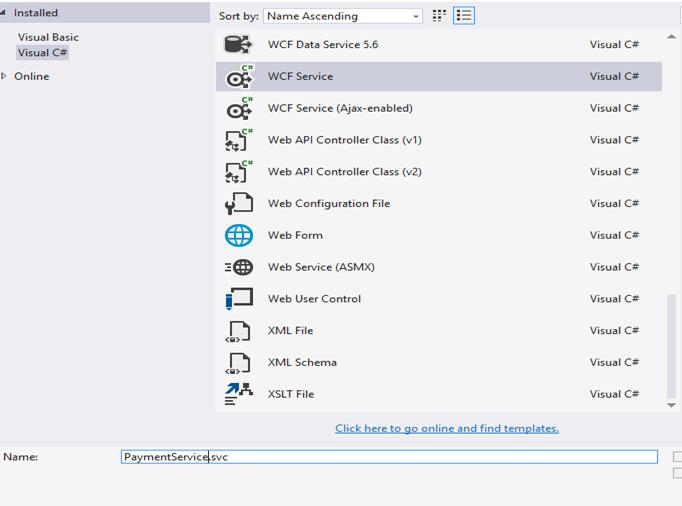Image resolution: width=682 pixels, height=506 pixels.
Task: Choose the Ajax-enabled WCF Service icon
Action: tap(239, 109)
